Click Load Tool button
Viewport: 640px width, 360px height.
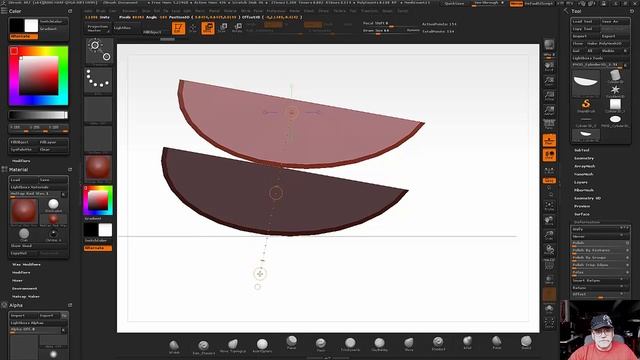point(585,21)
